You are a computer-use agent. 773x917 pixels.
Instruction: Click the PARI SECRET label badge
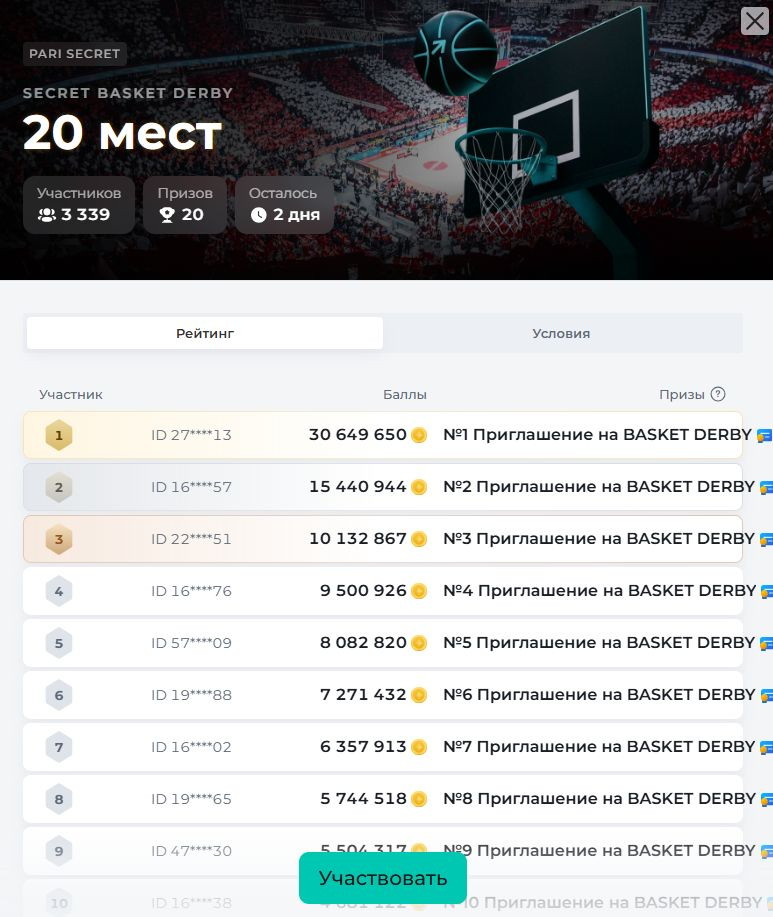[x=74, y=54]
